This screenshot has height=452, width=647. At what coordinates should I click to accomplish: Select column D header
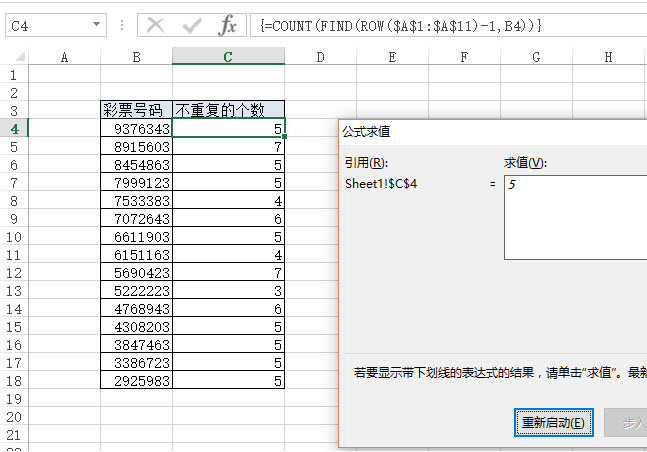pos(321,57)
